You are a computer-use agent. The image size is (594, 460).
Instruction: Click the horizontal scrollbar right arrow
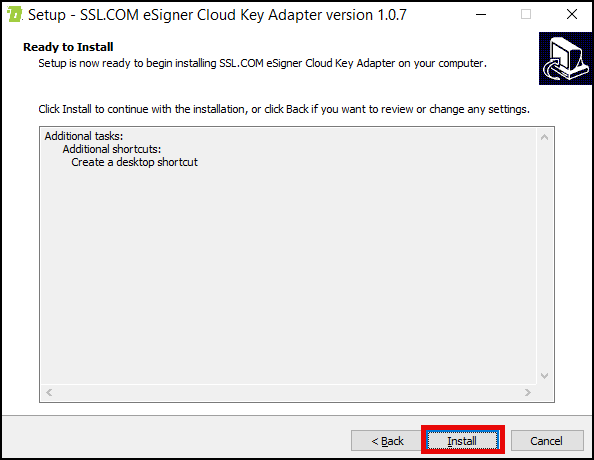528,393
